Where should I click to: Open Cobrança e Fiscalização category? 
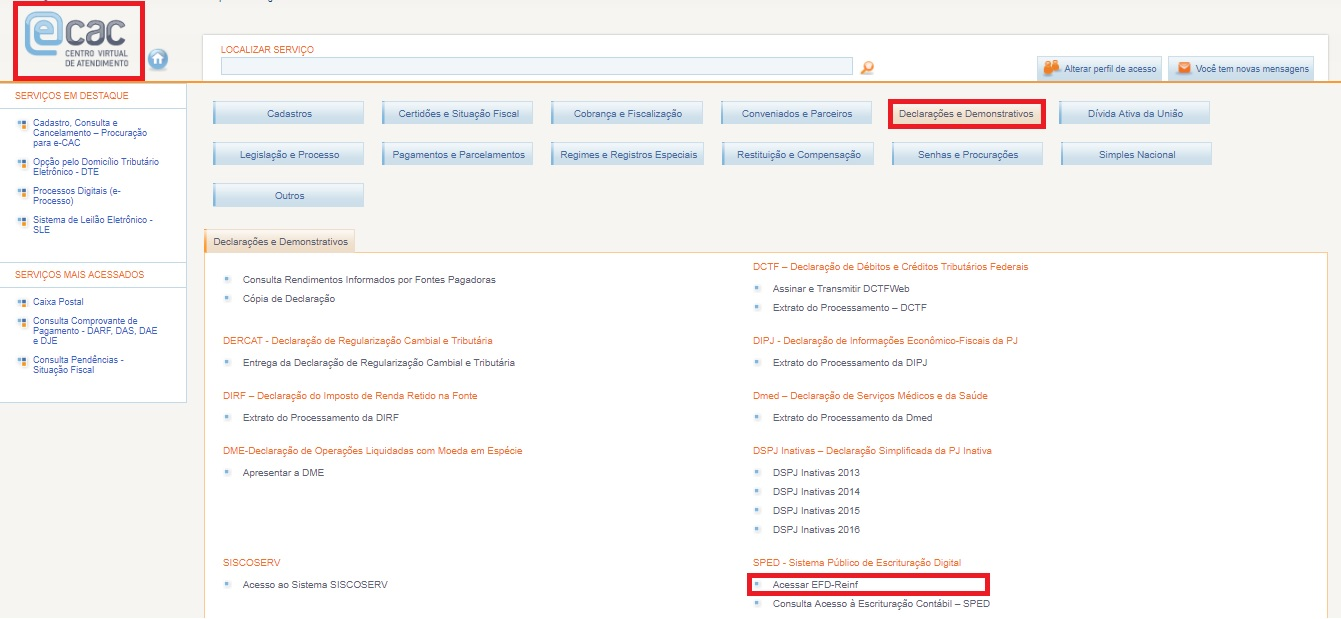[628, 114]
